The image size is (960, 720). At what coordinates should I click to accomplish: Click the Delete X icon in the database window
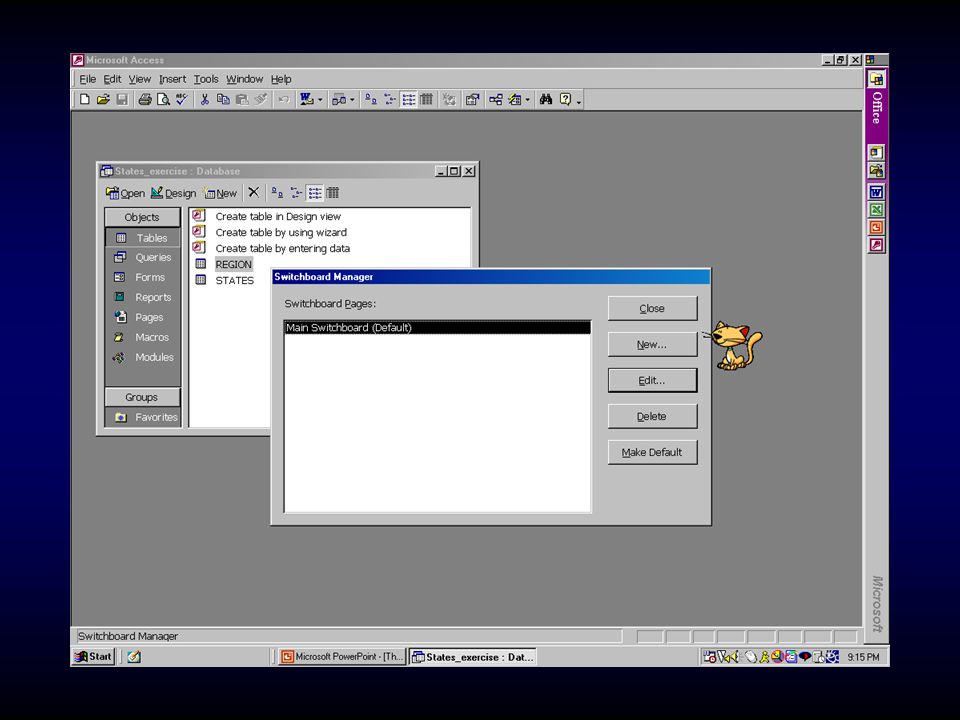click(253, 193)
